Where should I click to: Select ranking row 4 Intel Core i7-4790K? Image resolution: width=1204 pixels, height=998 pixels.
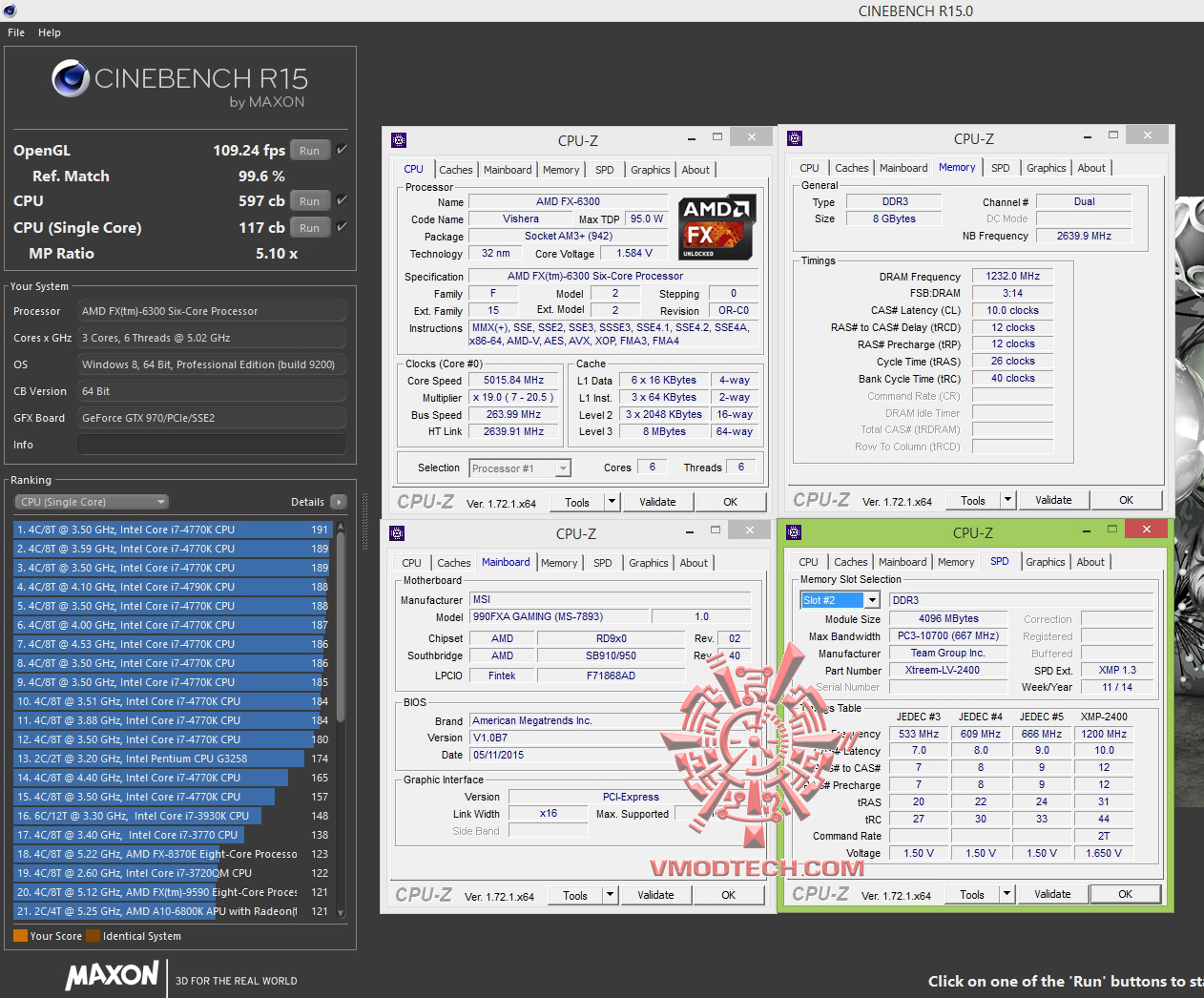point(172,587)
